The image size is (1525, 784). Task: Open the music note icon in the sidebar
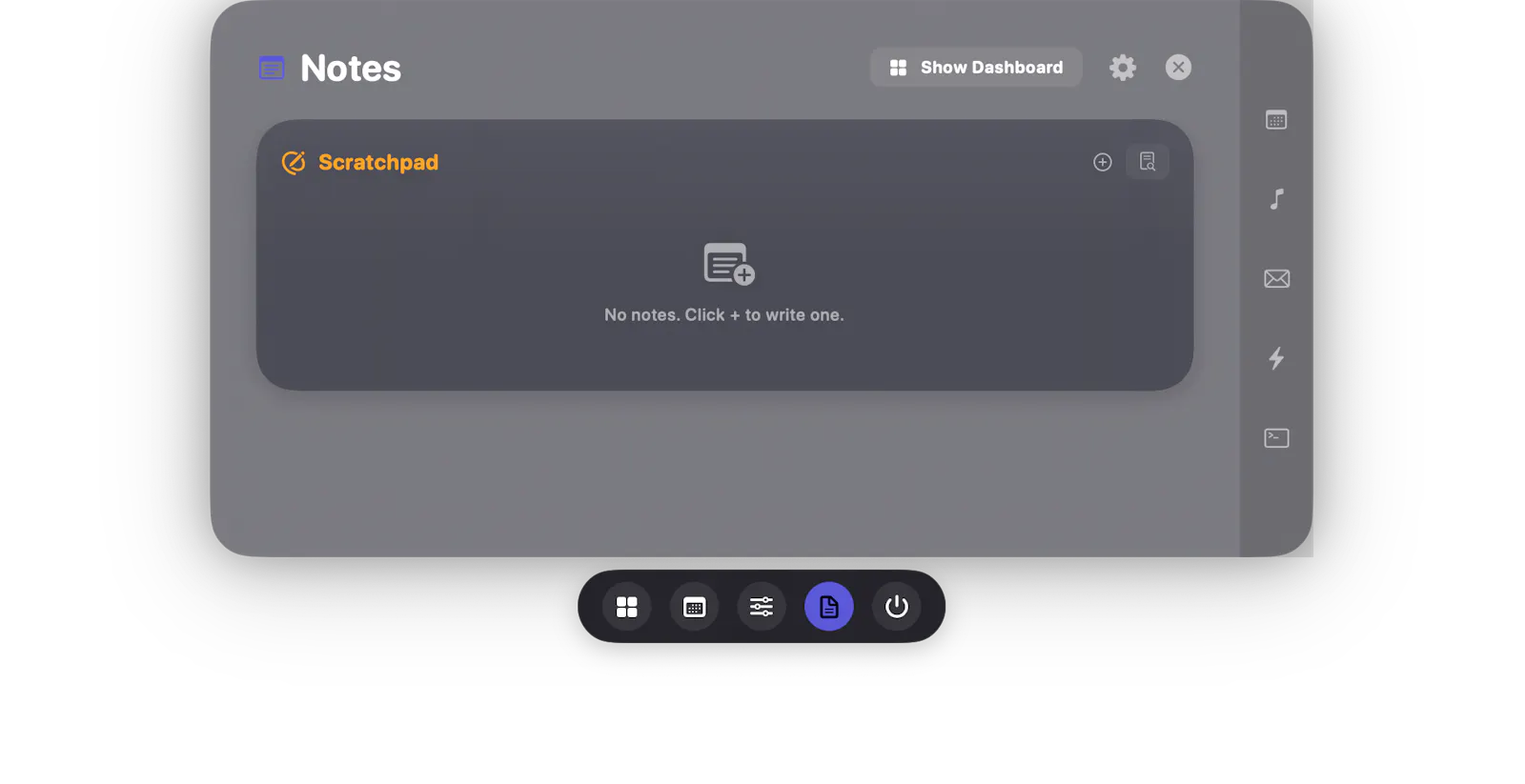[x=1276, y=199]
